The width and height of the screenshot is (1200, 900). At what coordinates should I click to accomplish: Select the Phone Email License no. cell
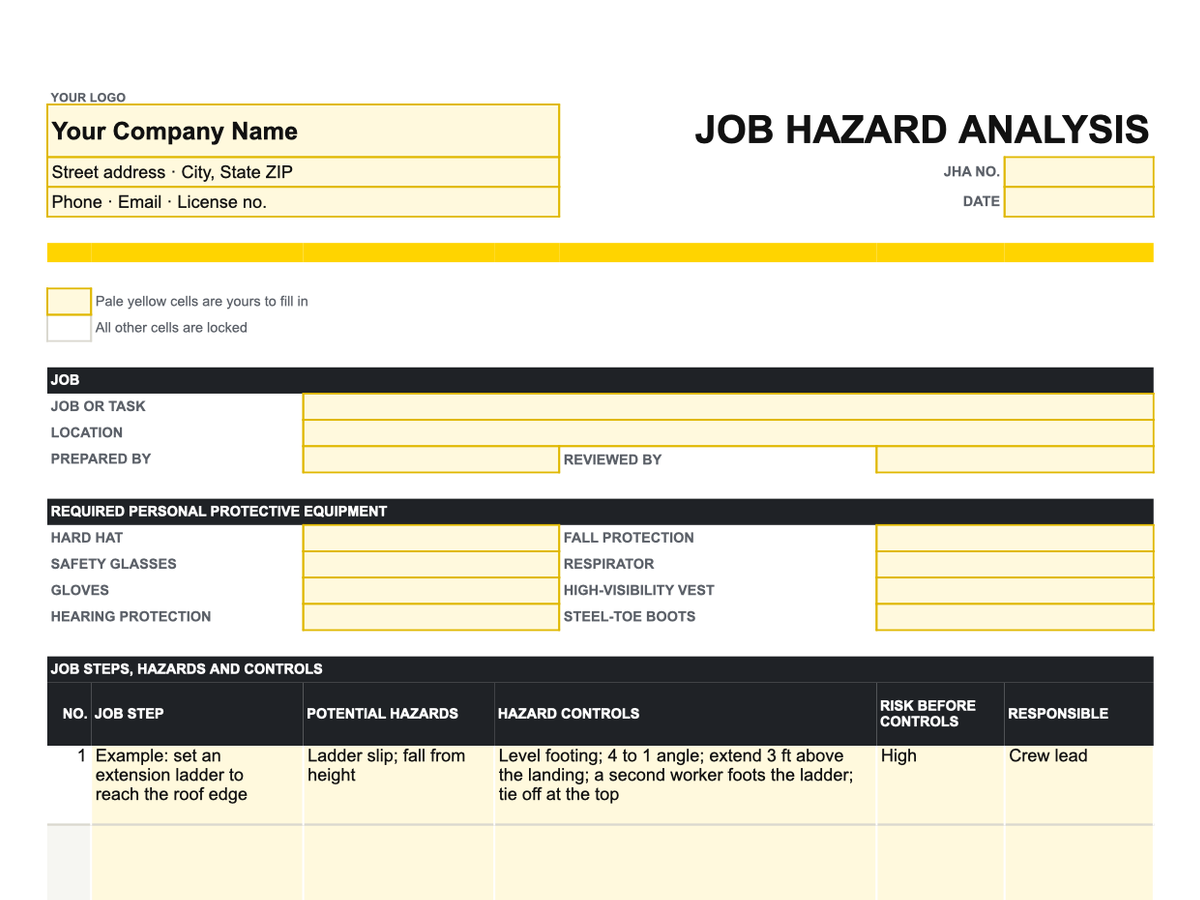tap(303, 202)
